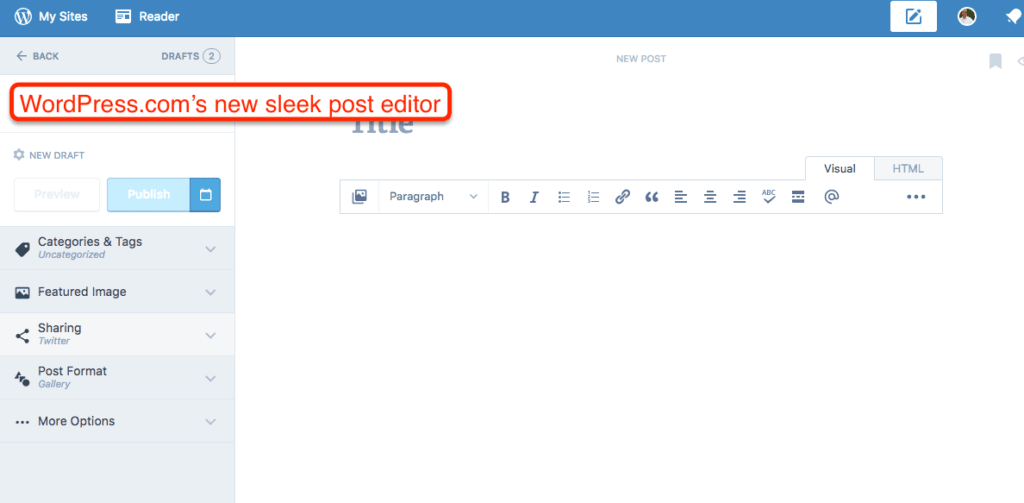The height and width of the screenshot is (503, 1024).
Task: Click the Add Media toolbar icon
Action: pyautogui.click(x=359, y=197)
